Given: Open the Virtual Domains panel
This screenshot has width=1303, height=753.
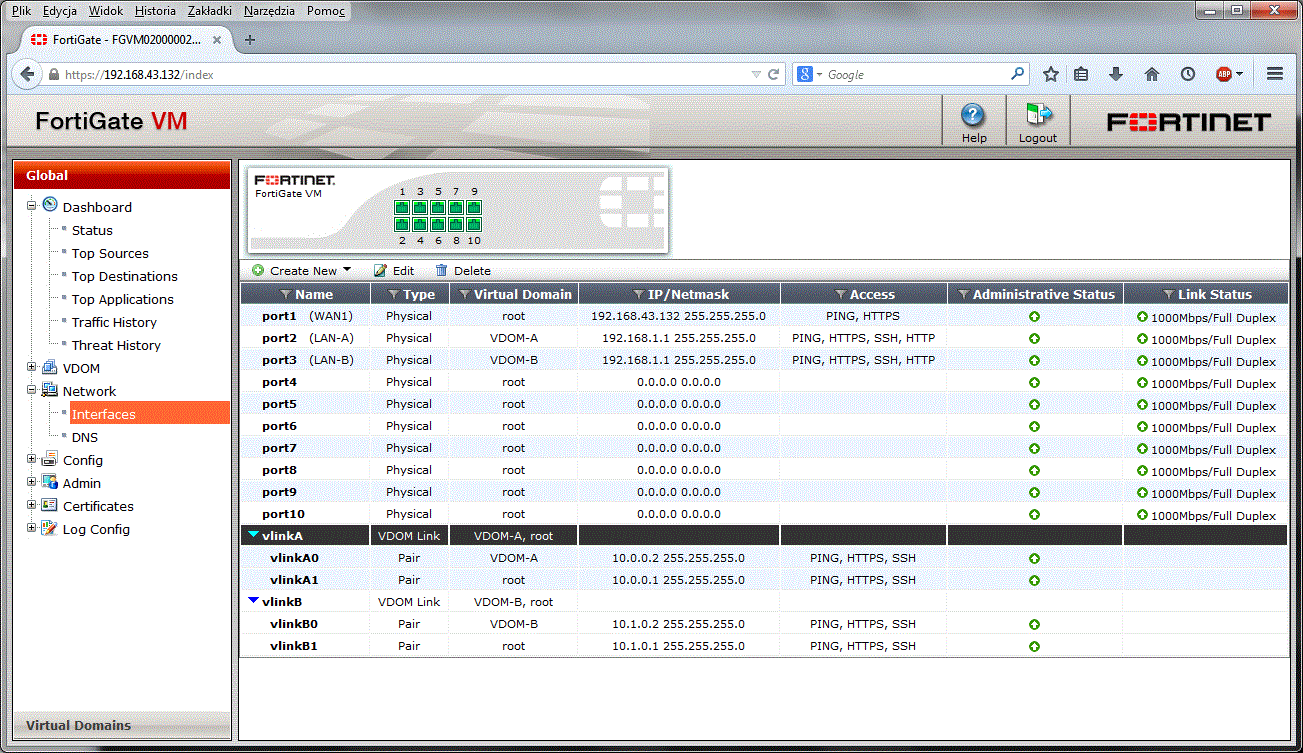Looking at the screenshot, I should (x=122, y=725).
